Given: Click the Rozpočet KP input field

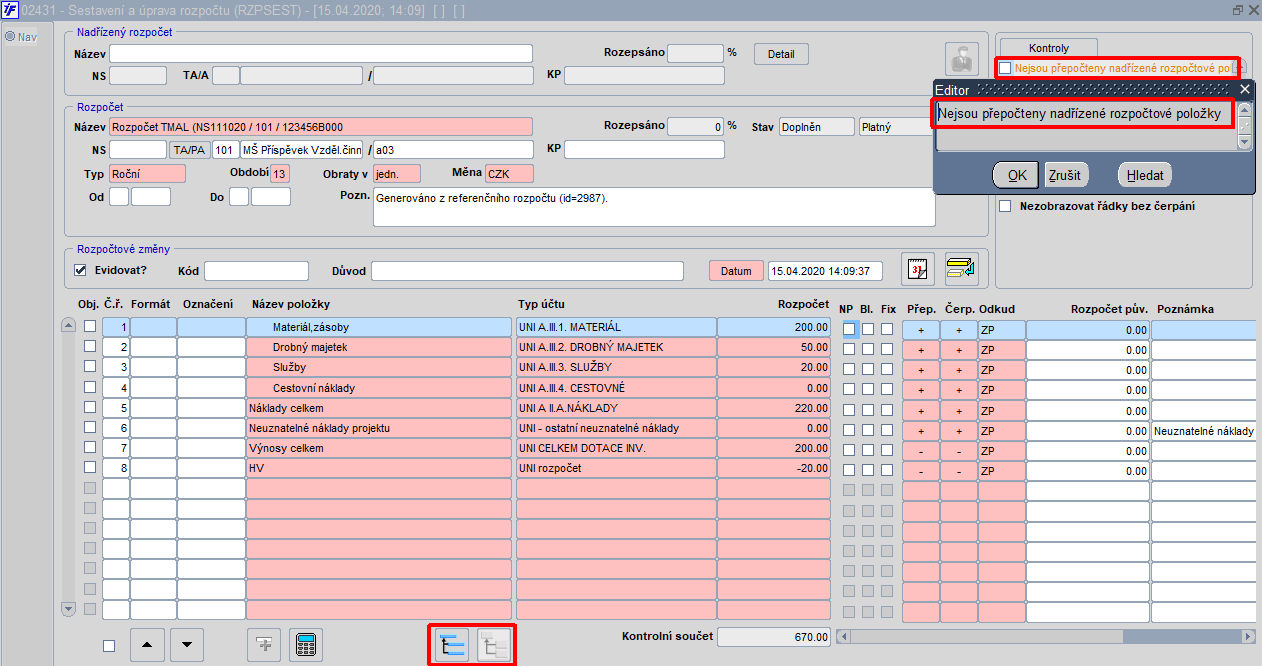Looking at the screenshot, I should click(645, 150).
